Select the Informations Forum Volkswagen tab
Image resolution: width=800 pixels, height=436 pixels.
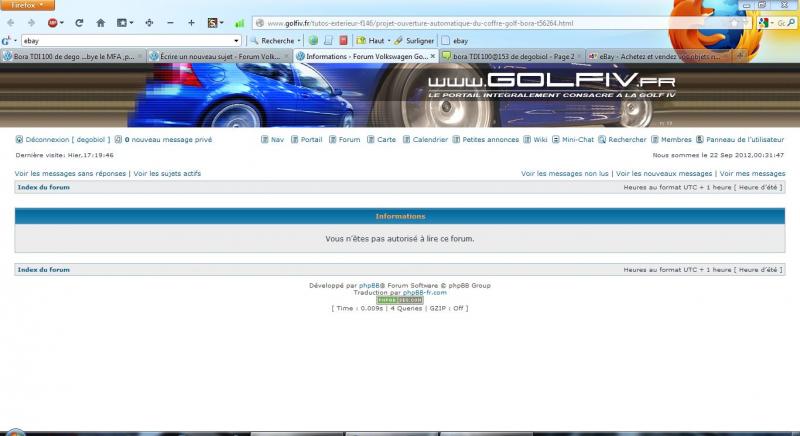tap(366, 57)
